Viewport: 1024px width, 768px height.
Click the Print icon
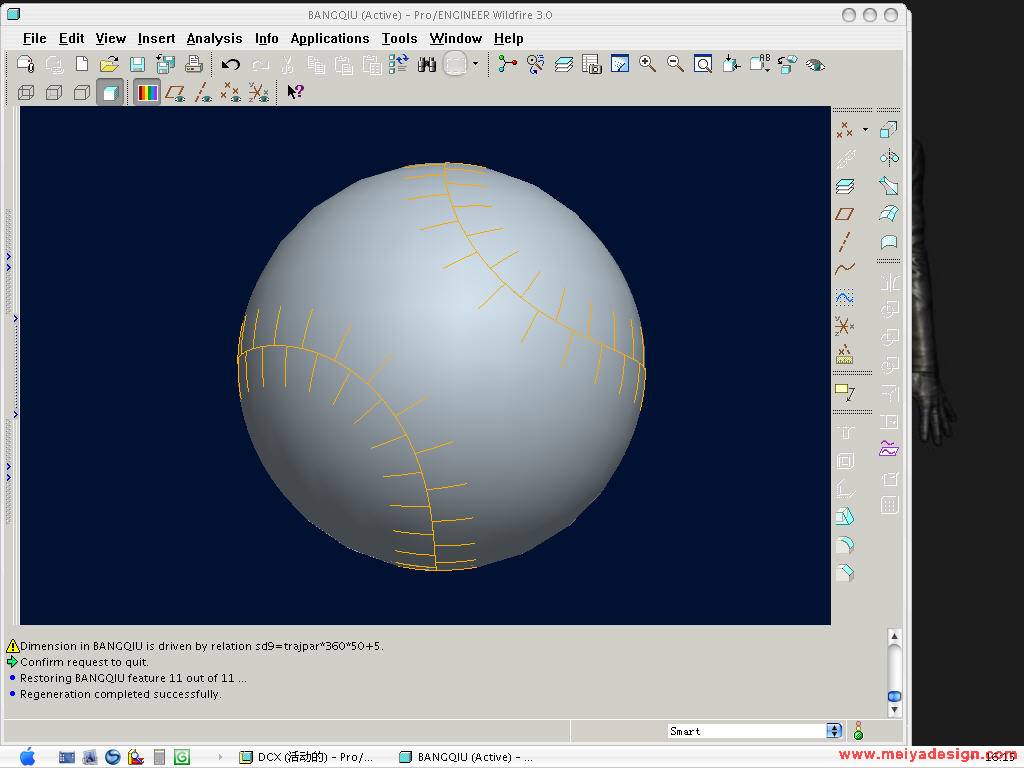click(194, 65)
